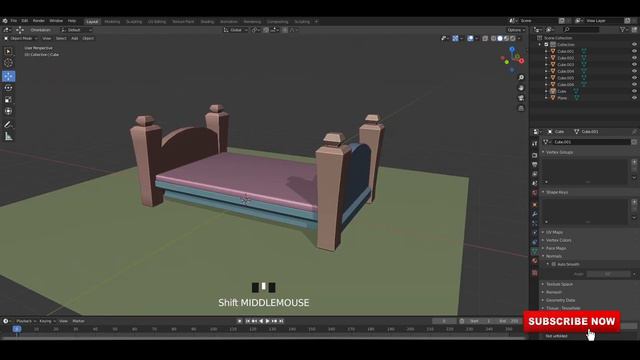Select the Select Box tool
Viewport: 640px width, 360px height.
pyautogui.click(x=8, y=51)
